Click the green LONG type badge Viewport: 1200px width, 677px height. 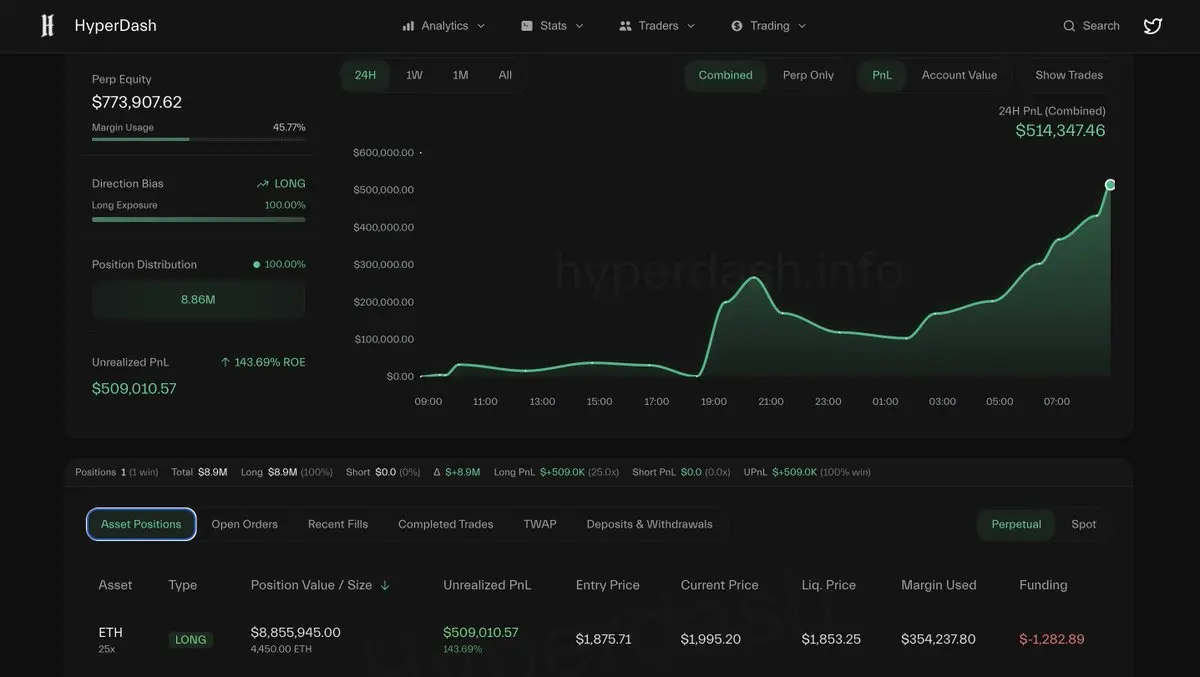pyautogui.click(x=190, y=640)
